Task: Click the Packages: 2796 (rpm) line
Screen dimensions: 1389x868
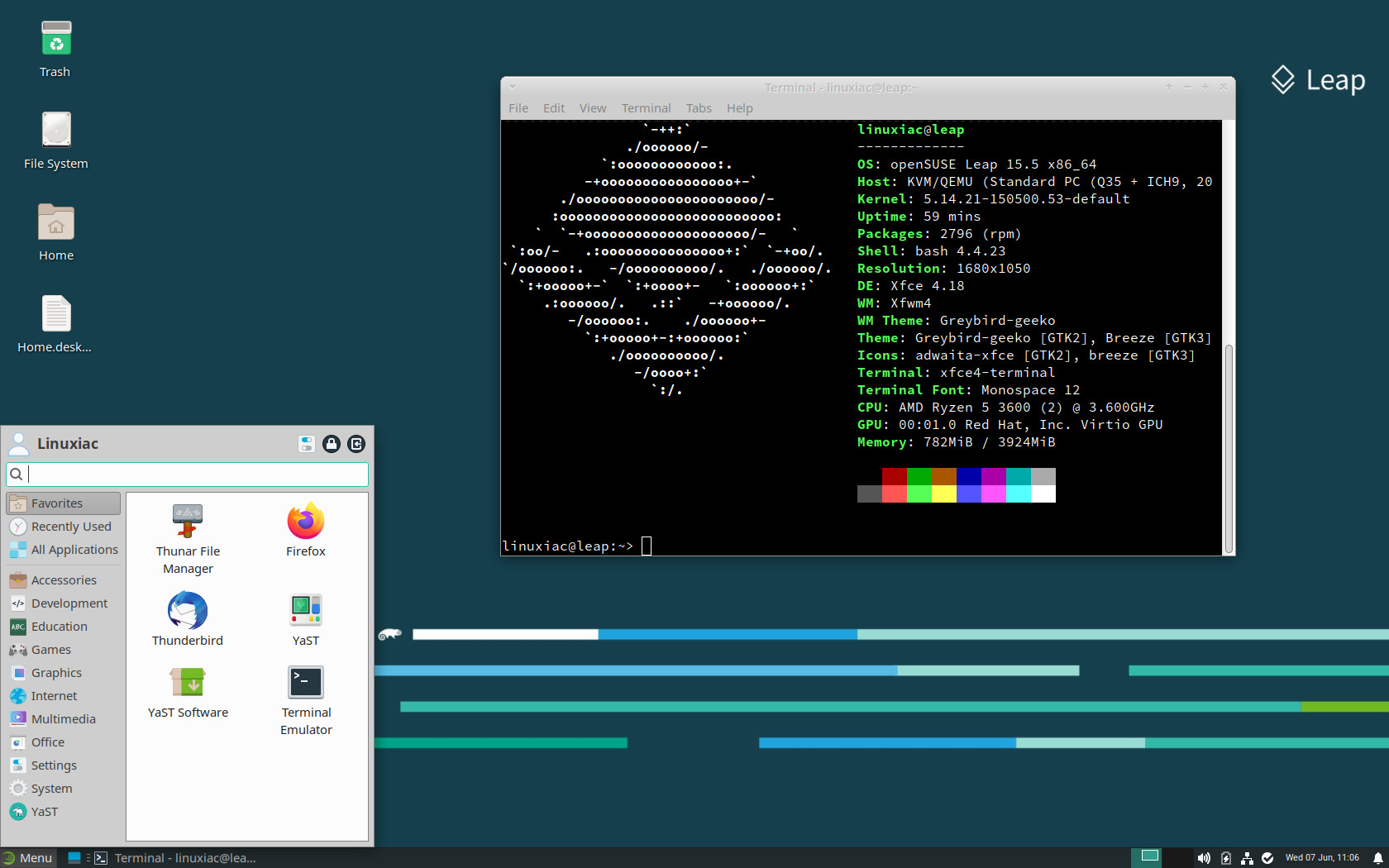Action: [x=939, y=234]
